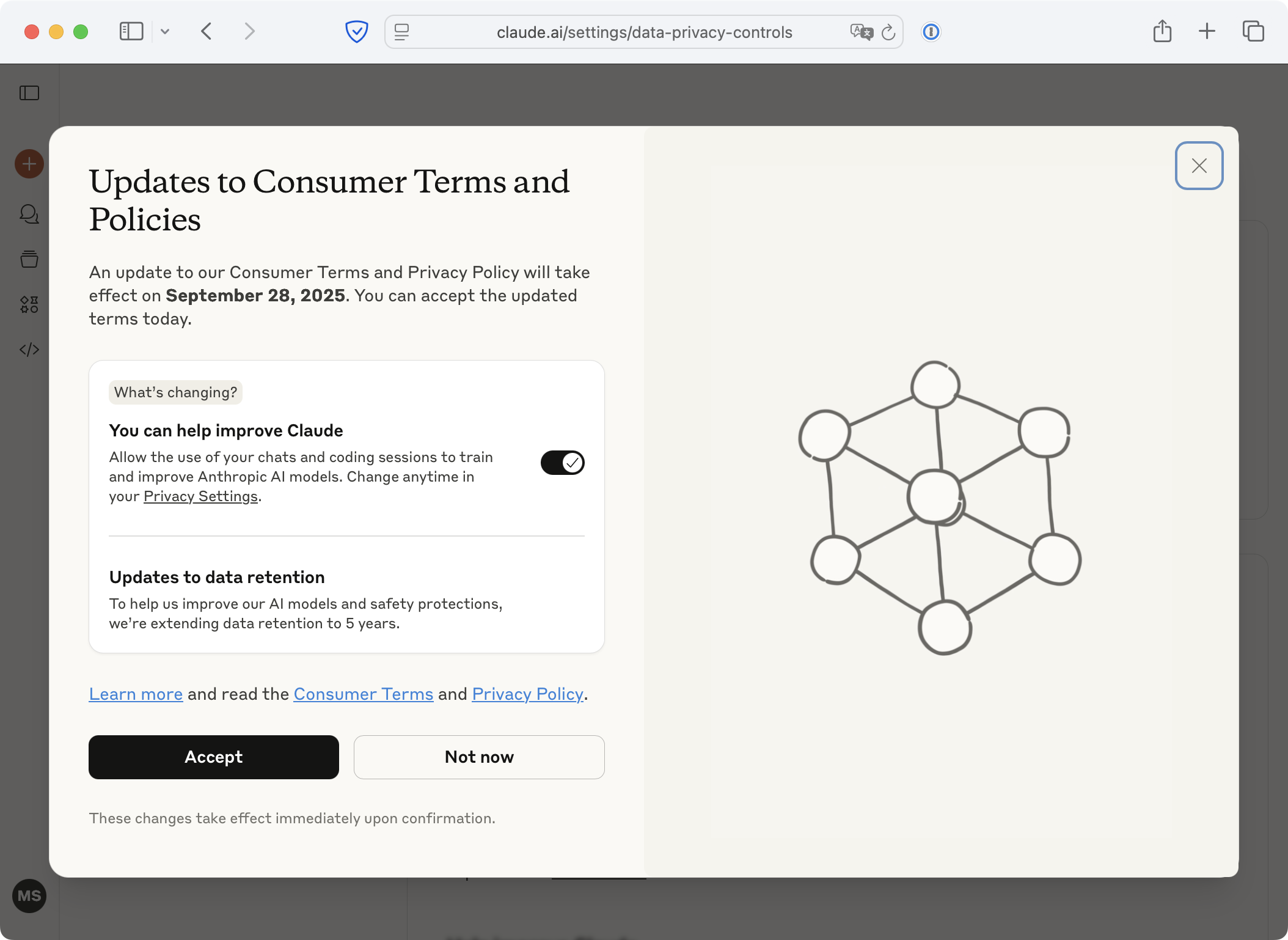Open the artifacts icon in sidebar
This screenshot has height=940, width=1288.
point(29,304)
